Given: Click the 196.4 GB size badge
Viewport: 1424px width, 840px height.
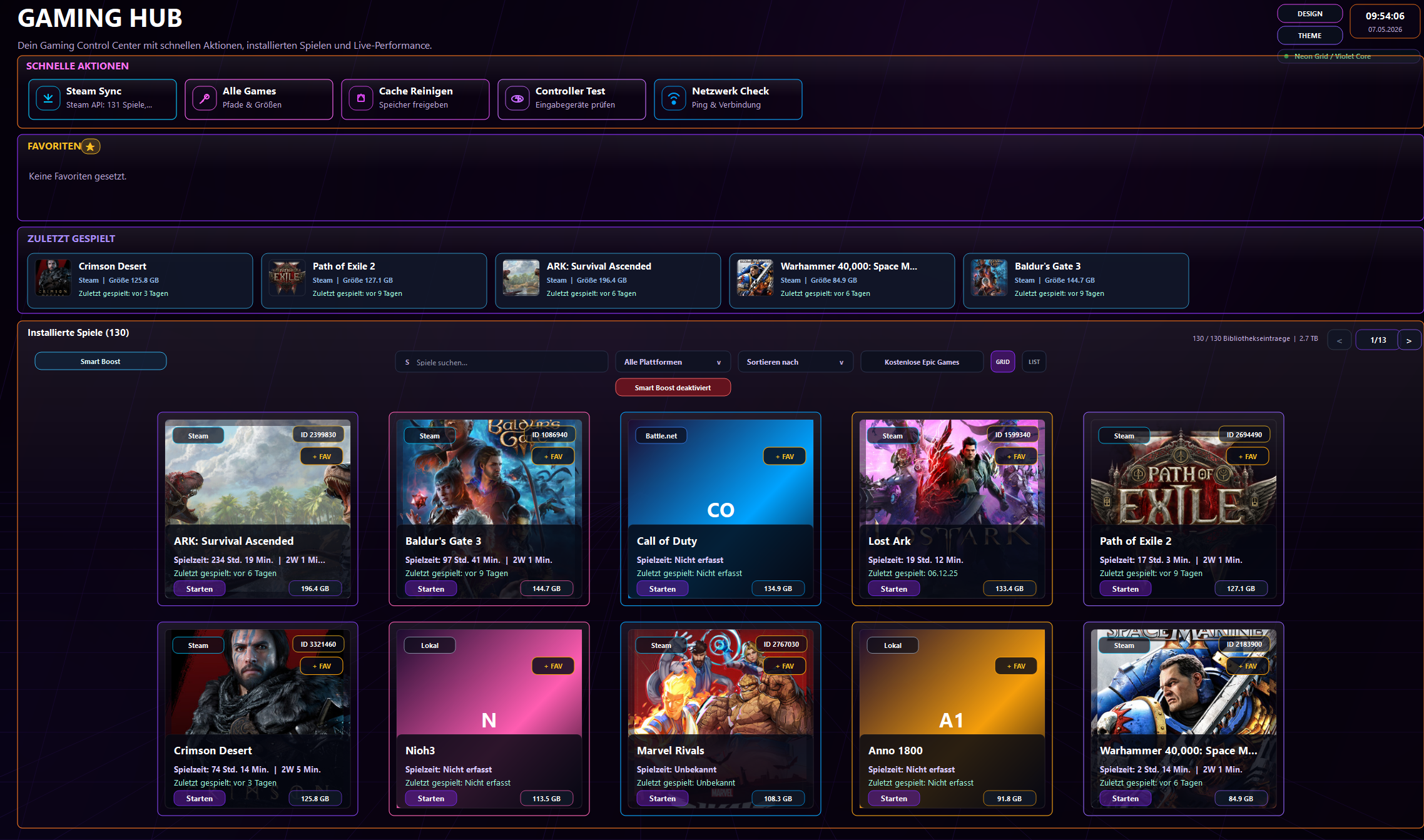Looking at the screenshot, I should point(315,589).
